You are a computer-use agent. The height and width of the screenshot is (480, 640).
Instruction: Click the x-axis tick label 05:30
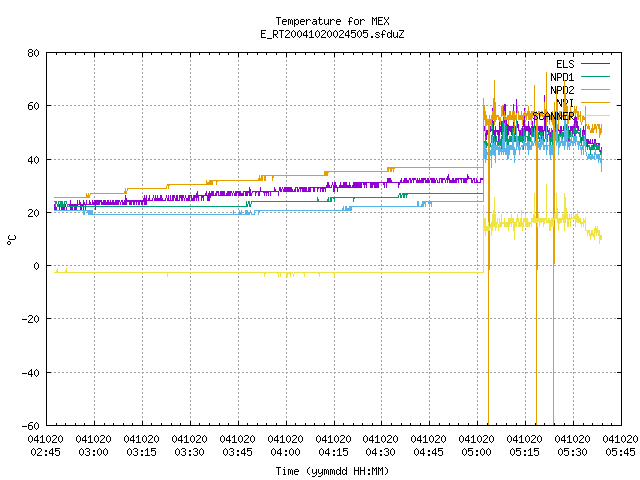click(572, 452)
